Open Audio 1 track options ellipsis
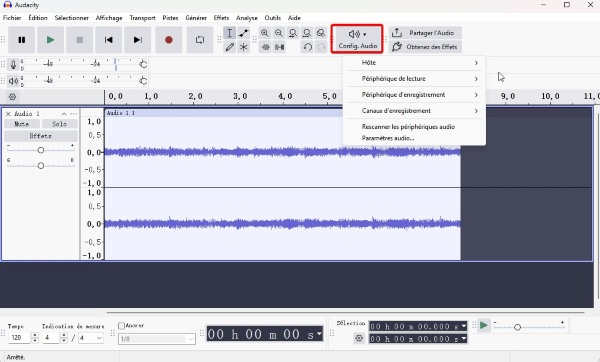The image size is (600, 362). (x=73, y=114)
